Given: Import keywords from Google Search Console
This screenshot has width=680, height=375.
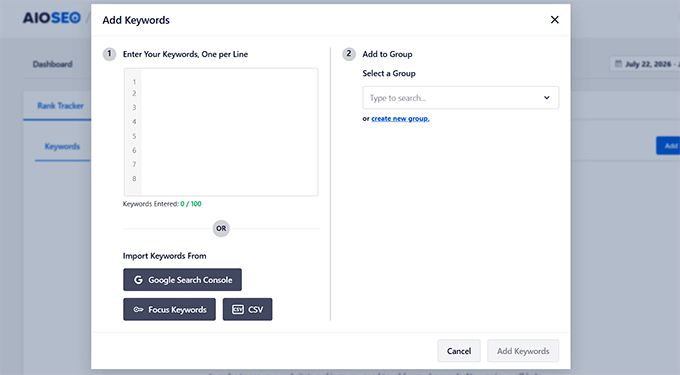Looking at the screenshot, I should 182,280.
